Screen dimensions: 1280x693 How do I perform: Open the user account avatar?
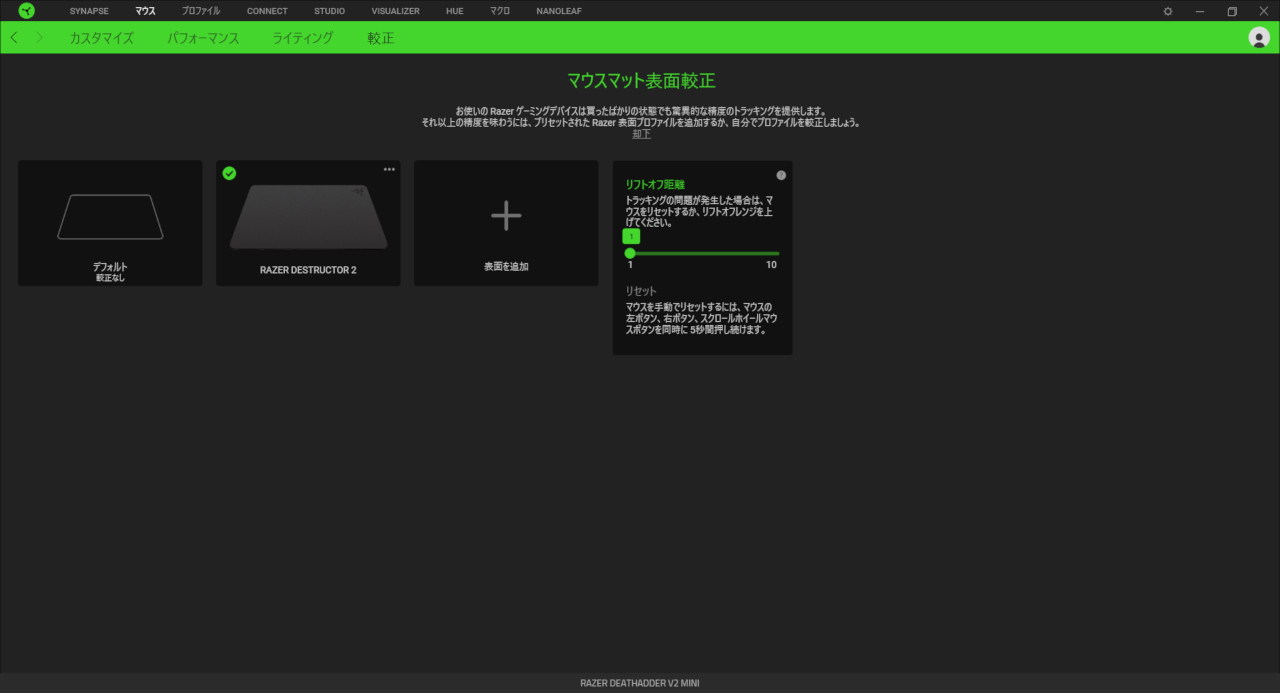pyautogui.click(x=1259, y=38)
